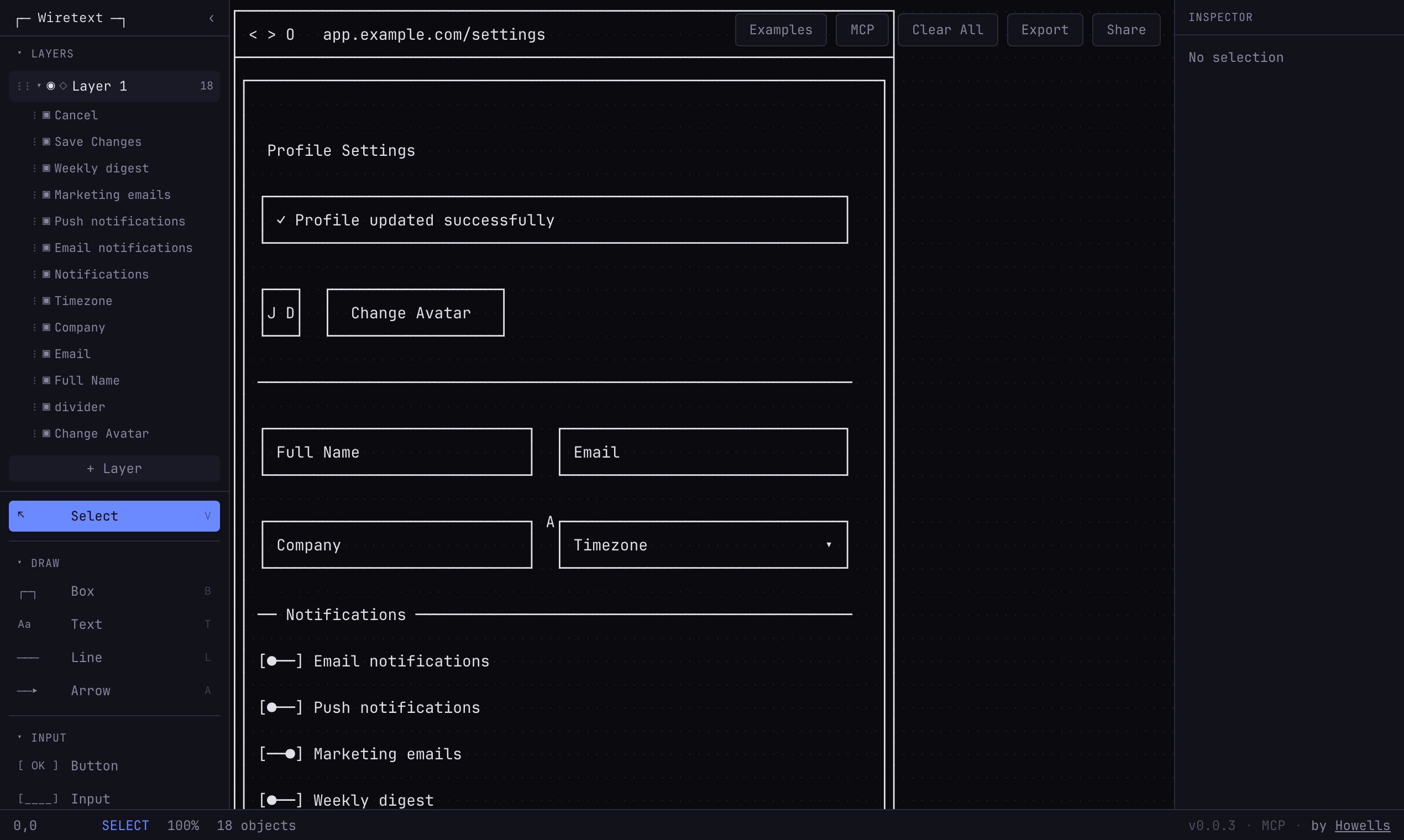Click the Full Name input box on canvas

pyautogui.click(x=396, y=452)
